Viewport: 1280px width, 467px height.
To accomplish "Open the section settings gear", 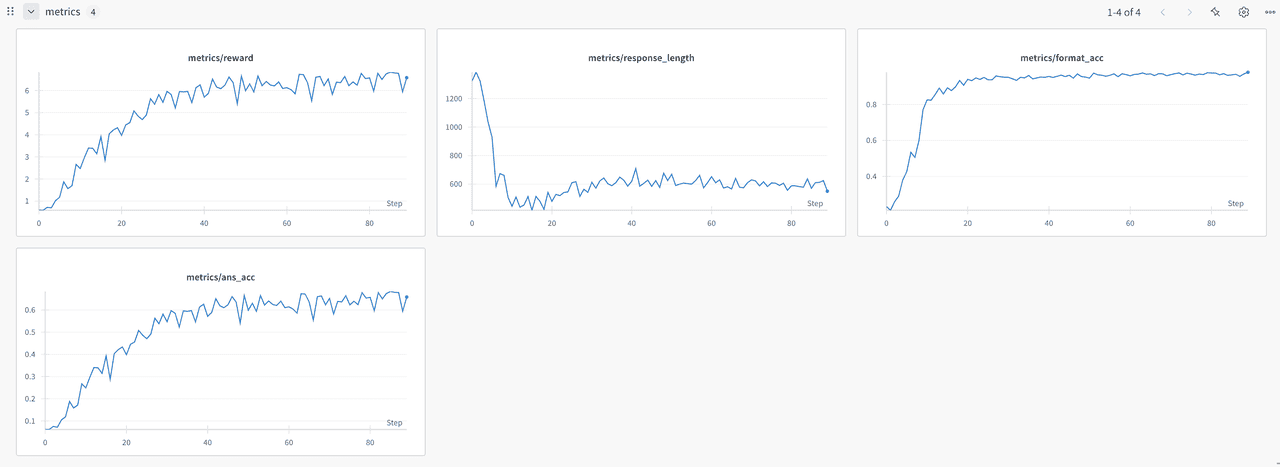I will click(x=1244, y=12).
